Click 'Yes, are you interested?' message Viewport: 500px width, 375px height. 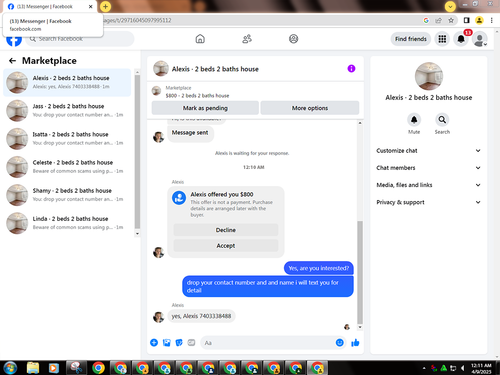click(318, 268)
